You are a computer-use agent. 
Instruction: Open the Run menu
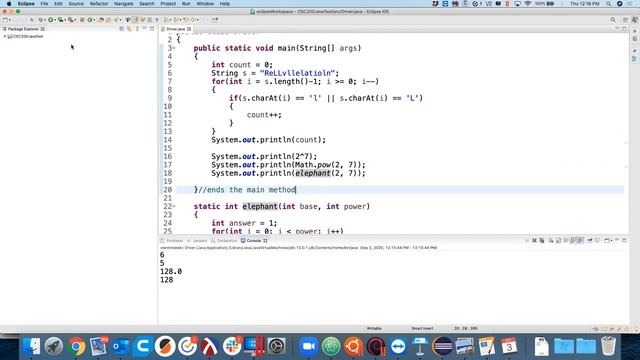click(186, 4)
